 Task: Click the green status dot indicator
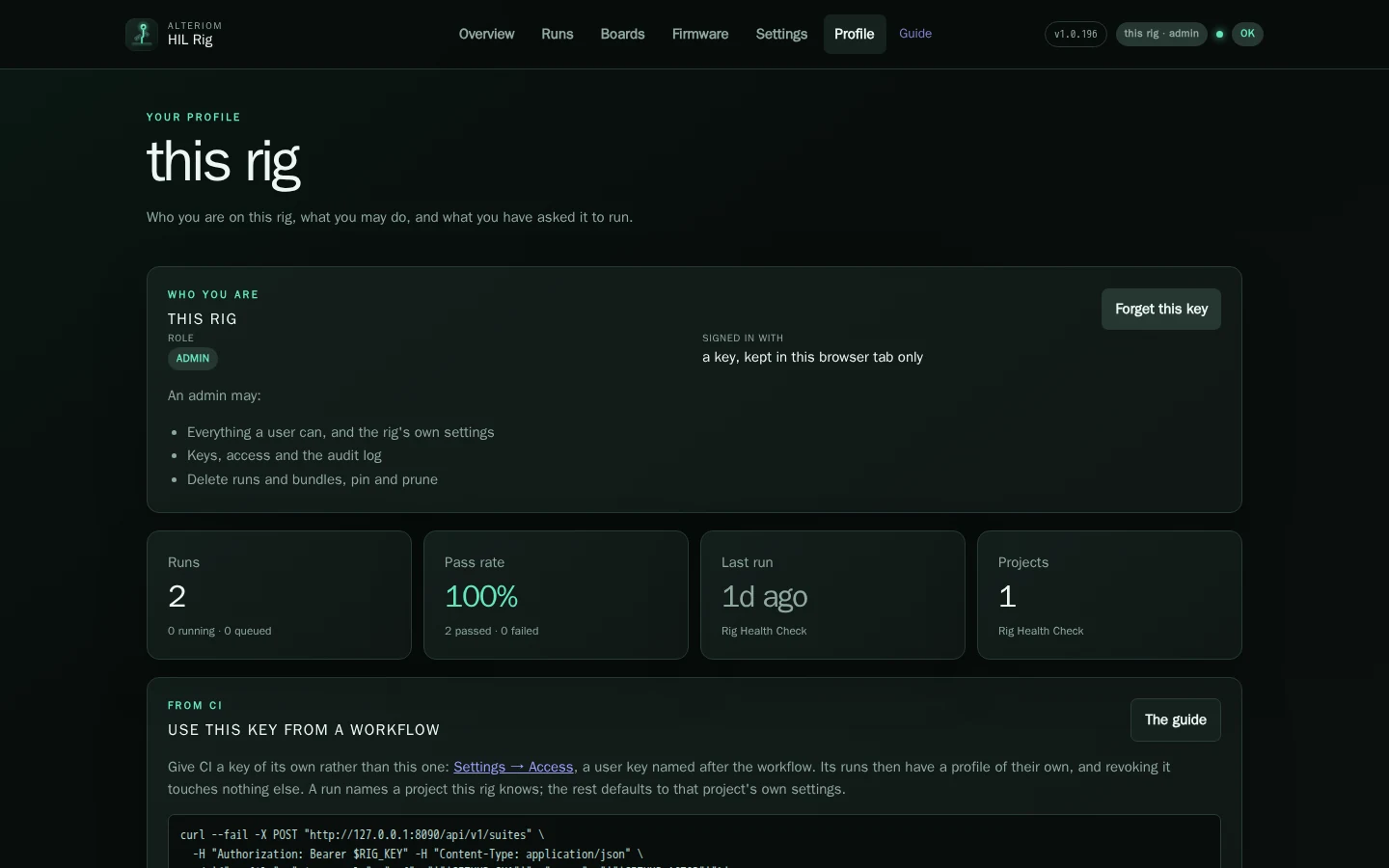point(1219,34)
